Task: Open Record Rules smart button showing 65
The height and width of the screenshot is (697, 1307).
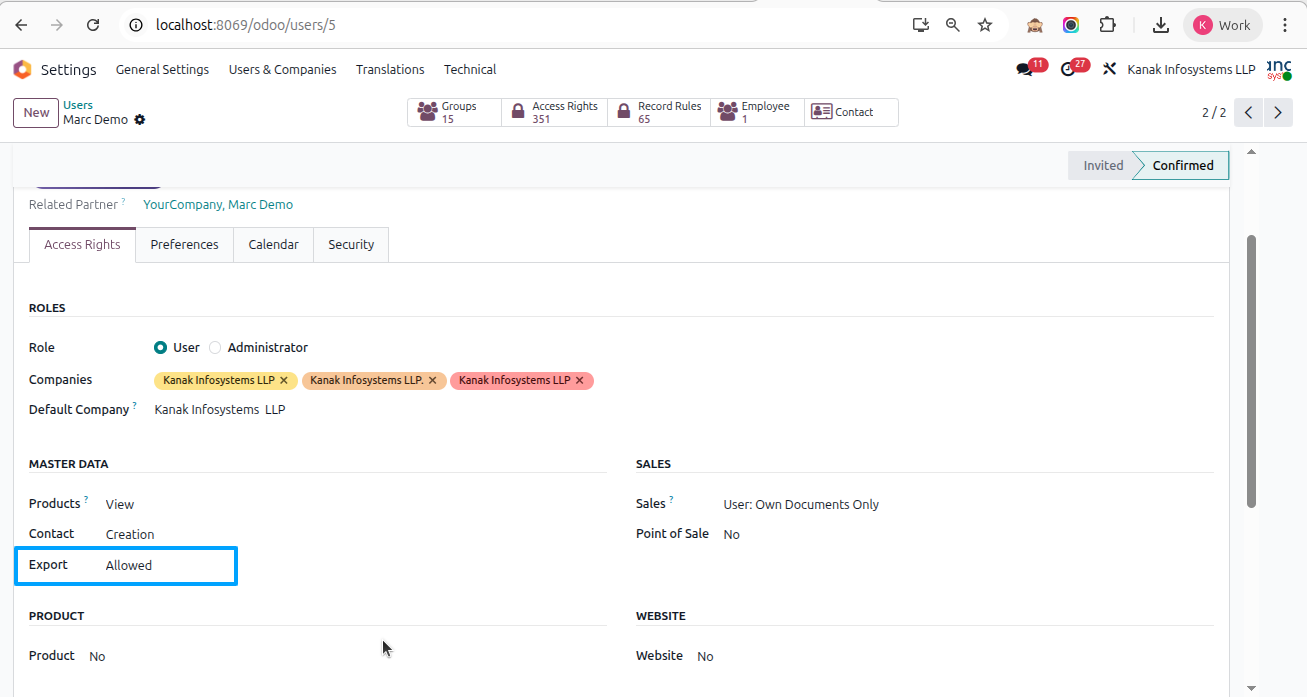Action: [659, 112]
